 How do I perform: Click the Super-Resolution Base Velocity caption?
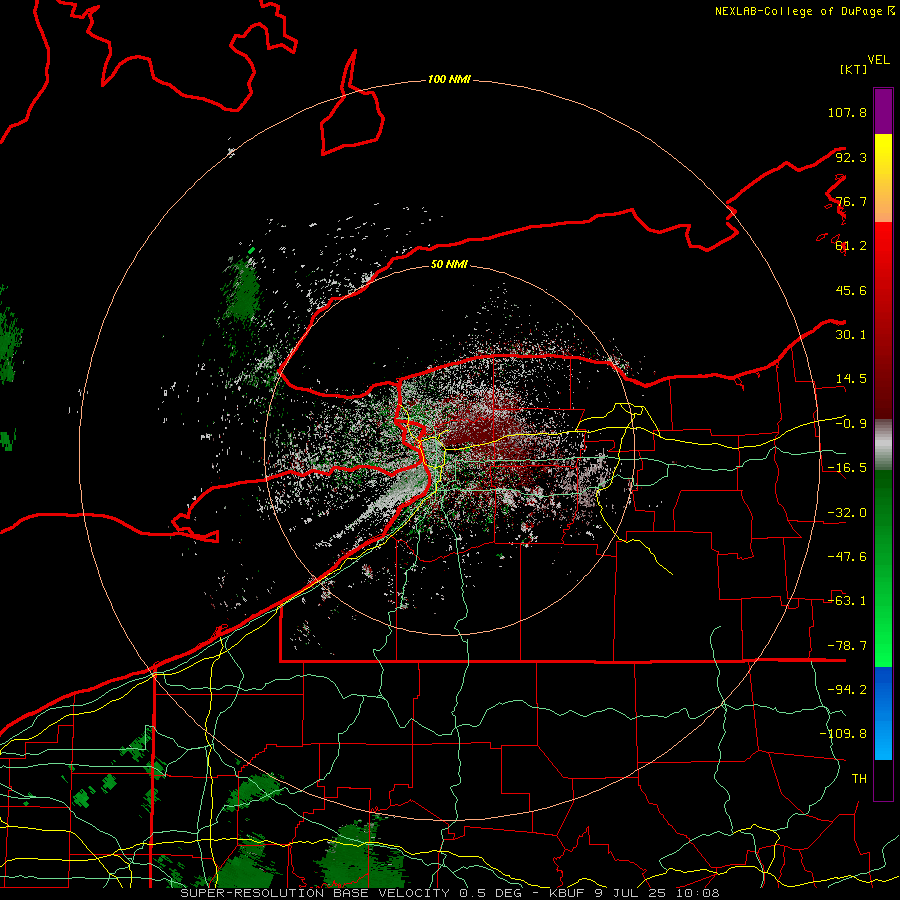450,893
